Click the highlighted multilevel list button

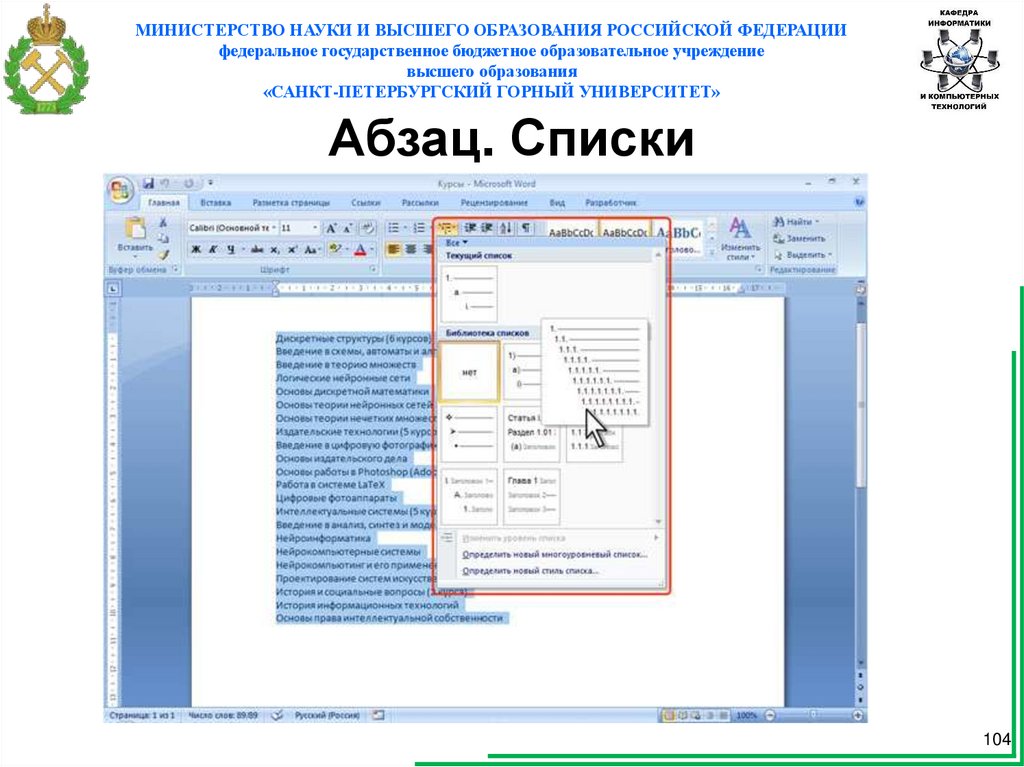447,228
